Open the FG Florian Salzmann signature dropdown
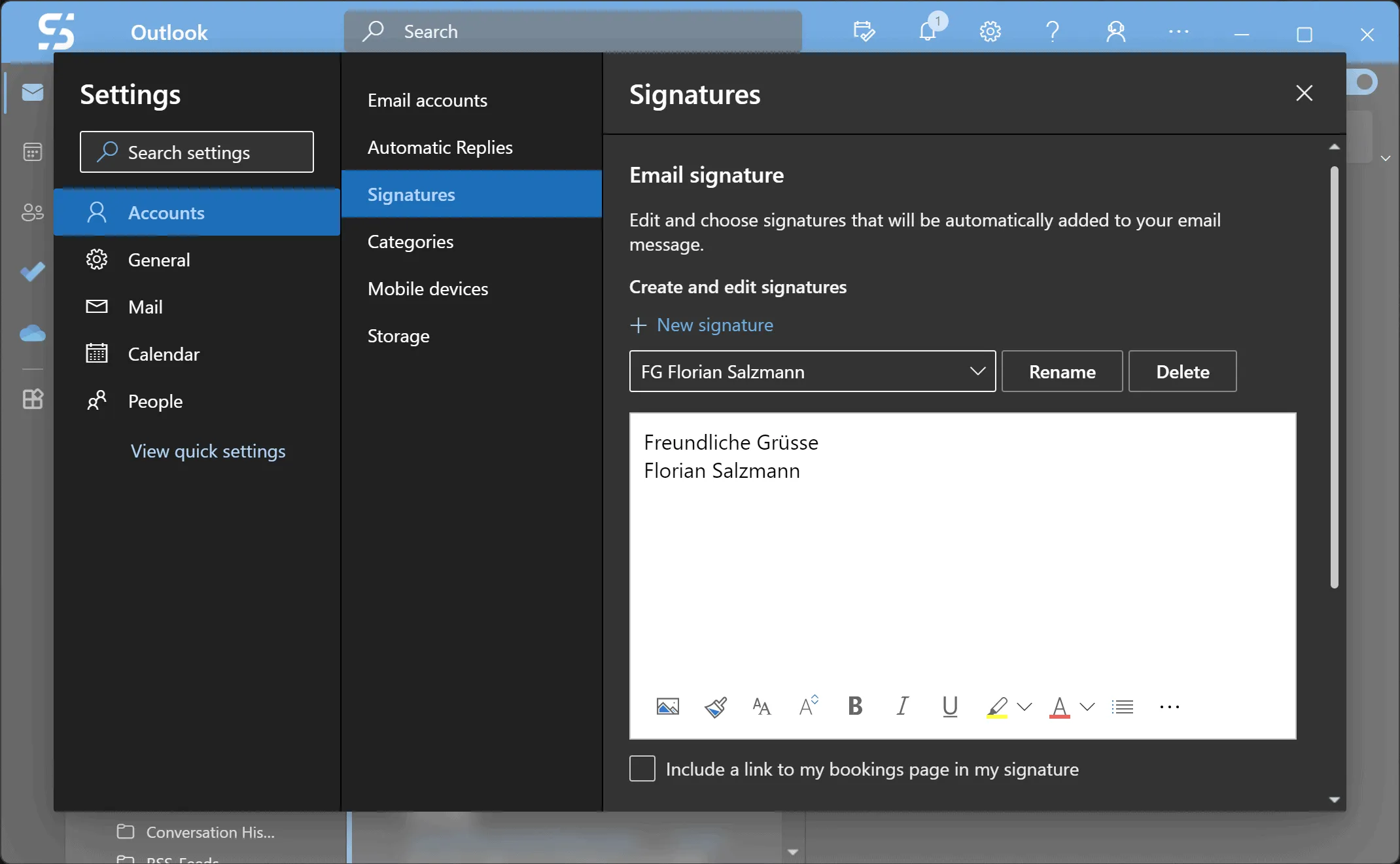This screenshot has height=864, width=1400. coord(813,372)
